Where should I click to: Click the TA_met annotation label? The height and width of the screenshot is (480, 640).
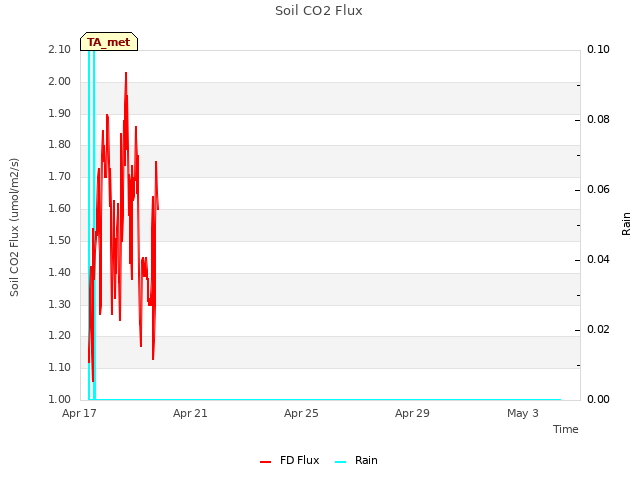tap(109, 42)
